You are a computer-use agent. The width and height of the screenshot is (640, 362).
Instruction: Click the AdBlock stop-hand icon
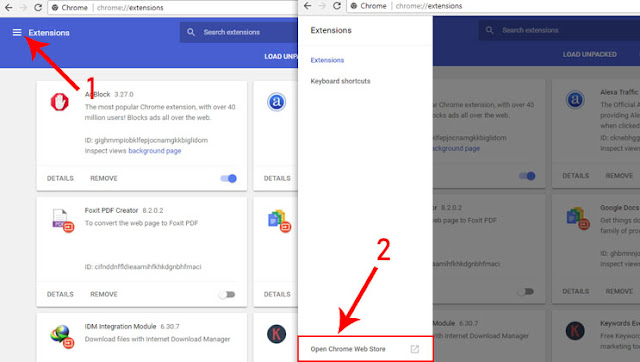tap(60, 102)
